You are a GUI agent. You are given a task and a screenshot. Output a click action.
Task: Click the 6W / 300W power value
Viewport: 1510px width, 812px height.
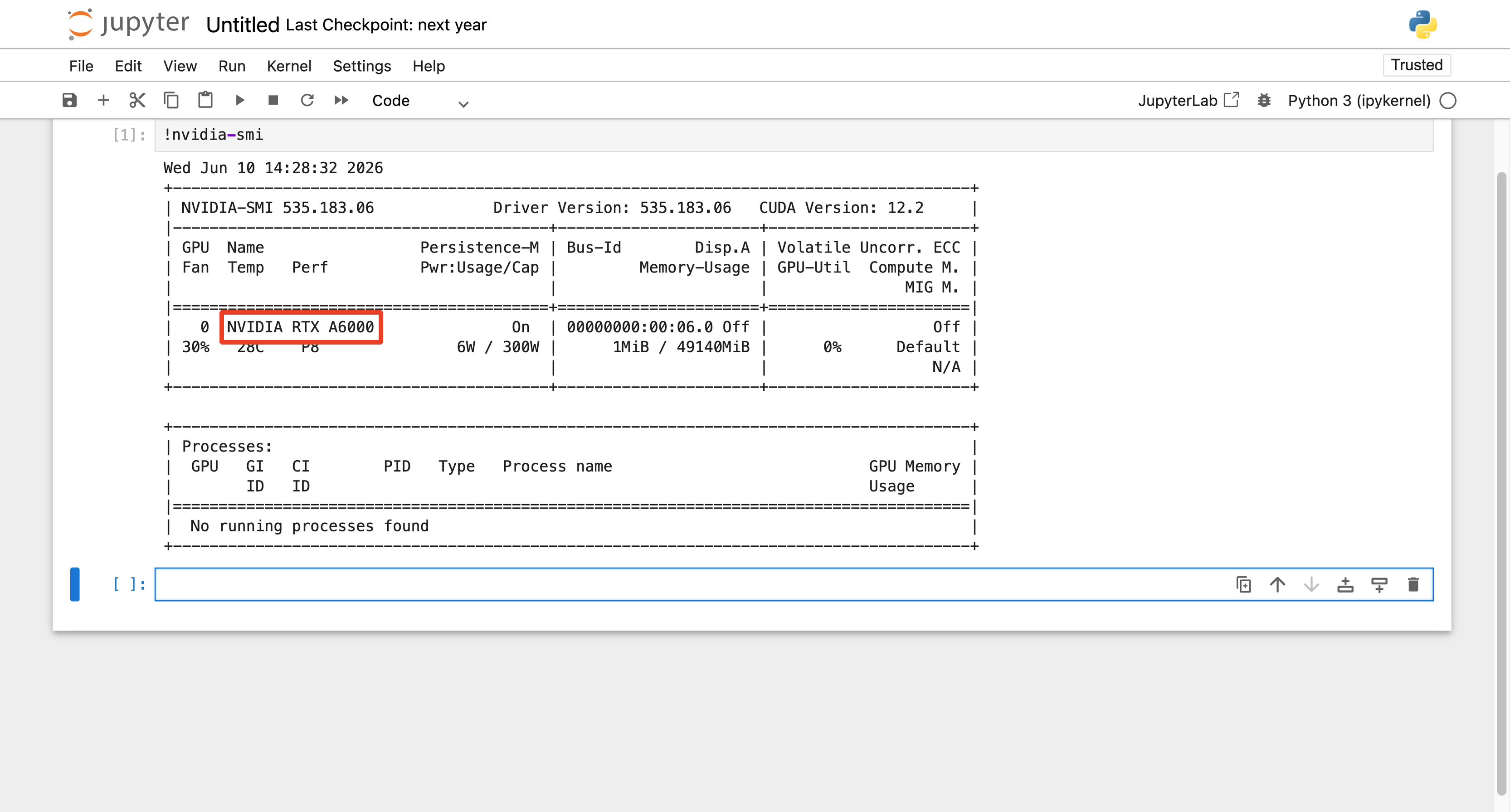pos(498,347)
